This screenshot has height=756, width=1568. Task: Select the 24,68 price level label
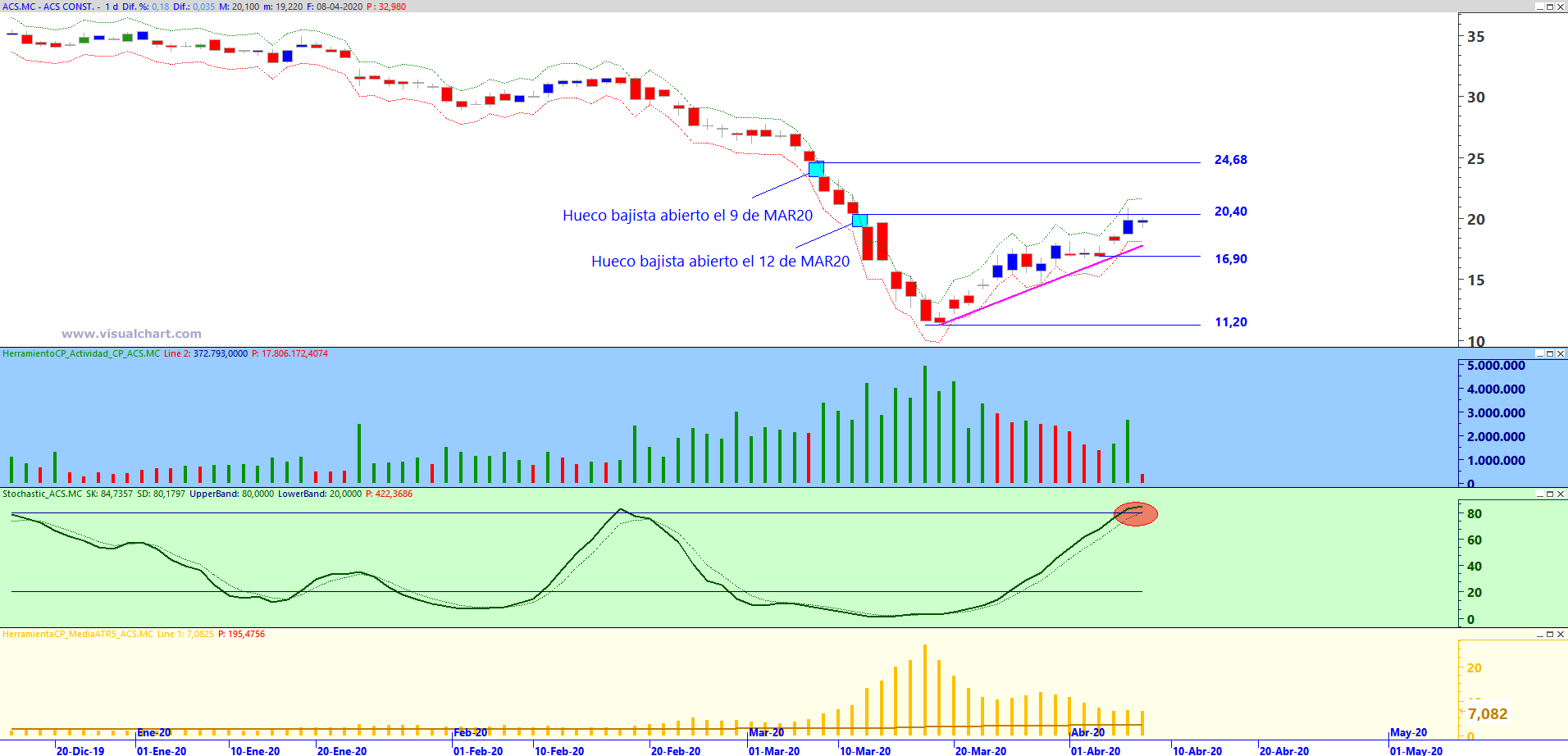(x=1230, y=160)
